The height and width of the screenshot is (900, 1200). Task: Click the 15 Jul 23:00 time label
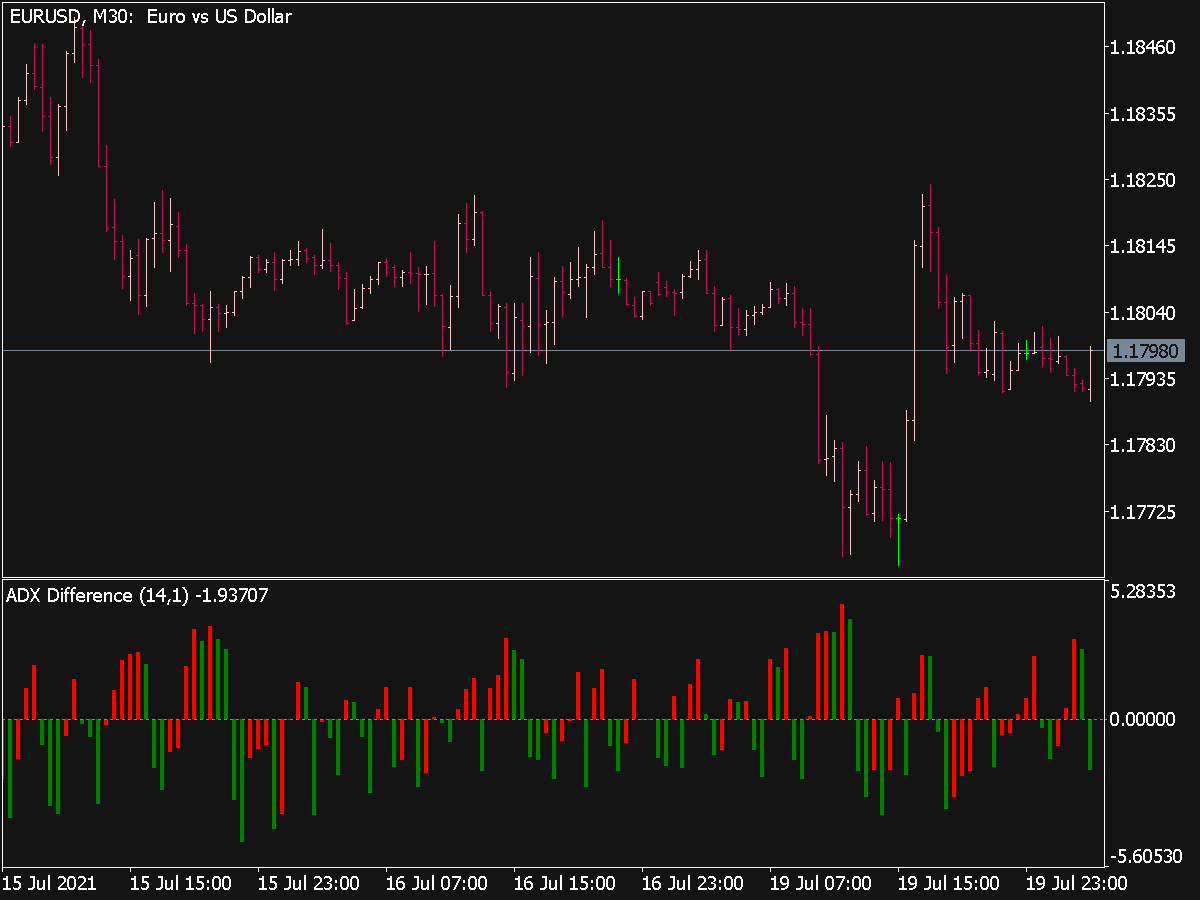308,883
